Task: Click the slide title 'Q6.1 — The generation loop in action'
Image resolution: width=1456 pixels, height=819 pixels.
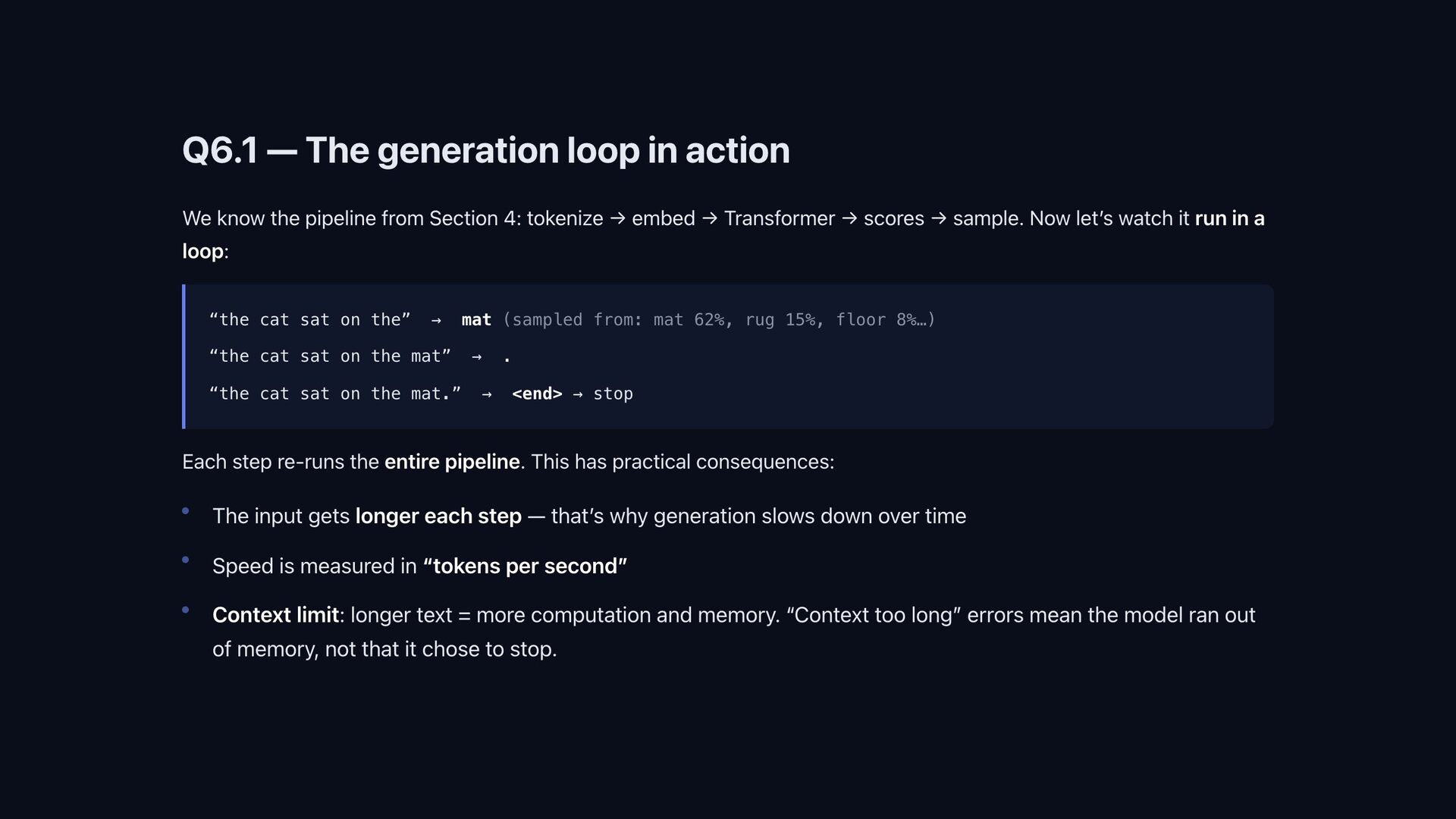Action: [485, 150]
